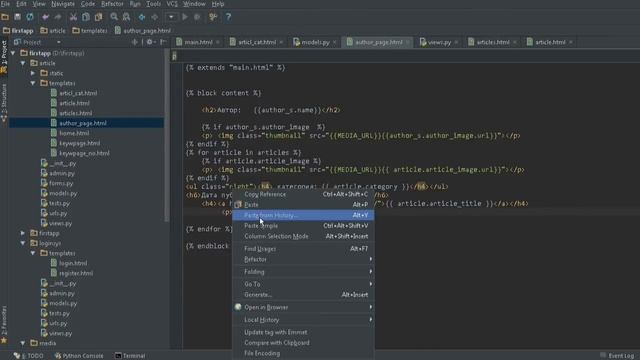The height and width of the screenshot is (360, 640).
Task: Open the run configuration dropdown
Action: click(171, 17)
